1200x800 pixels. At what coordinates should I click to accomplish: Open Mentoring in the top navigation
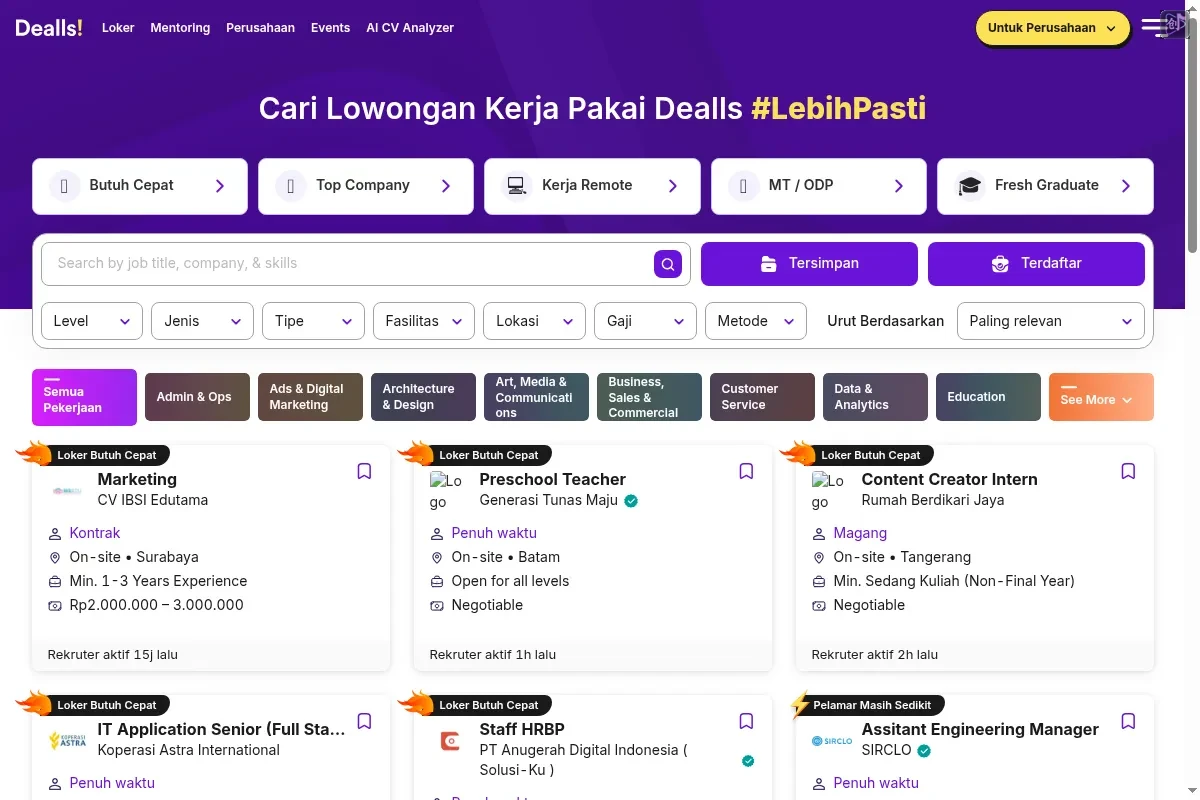(180, 28)
